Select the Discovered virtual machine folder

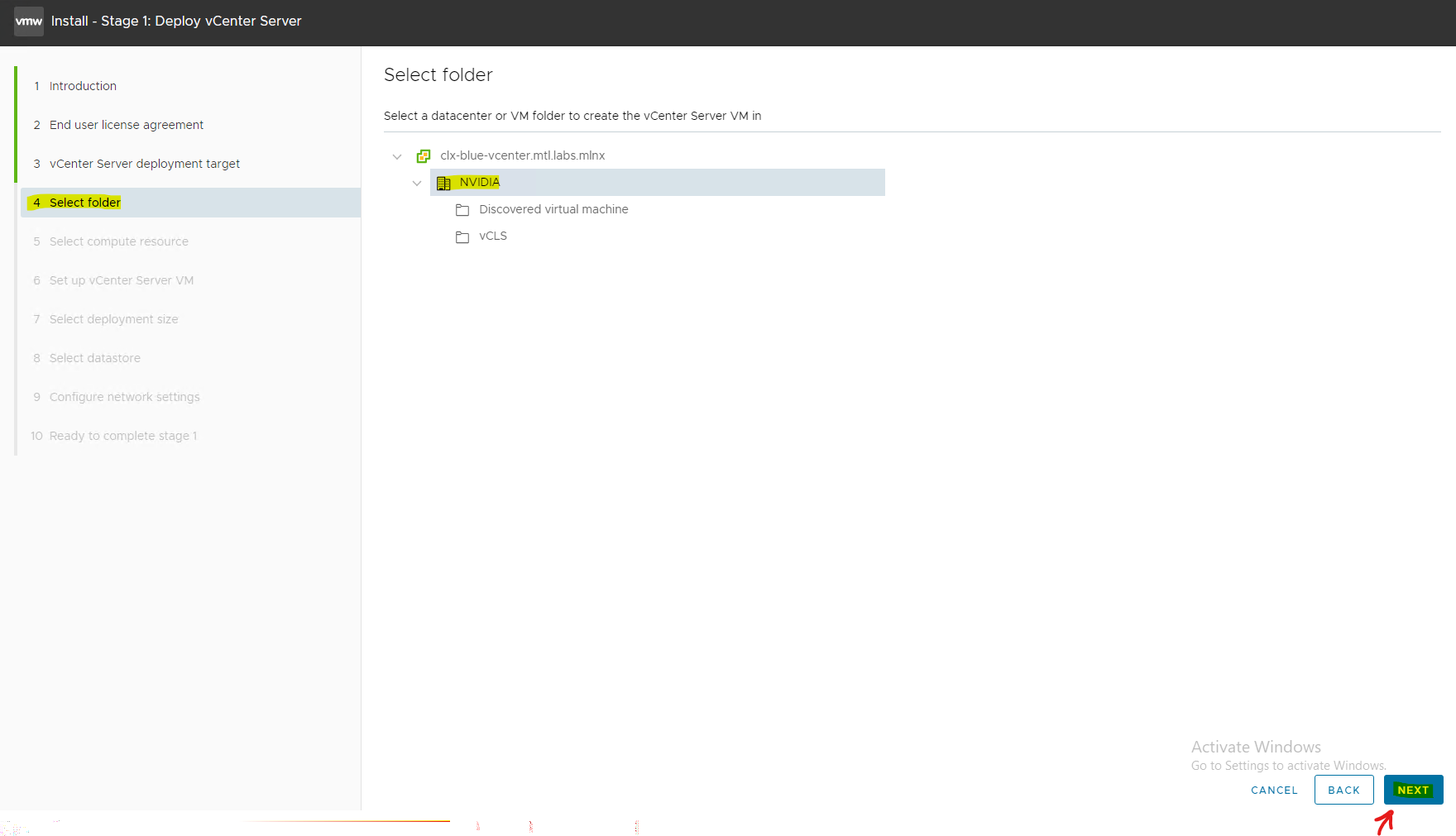(x=553, y=209)
